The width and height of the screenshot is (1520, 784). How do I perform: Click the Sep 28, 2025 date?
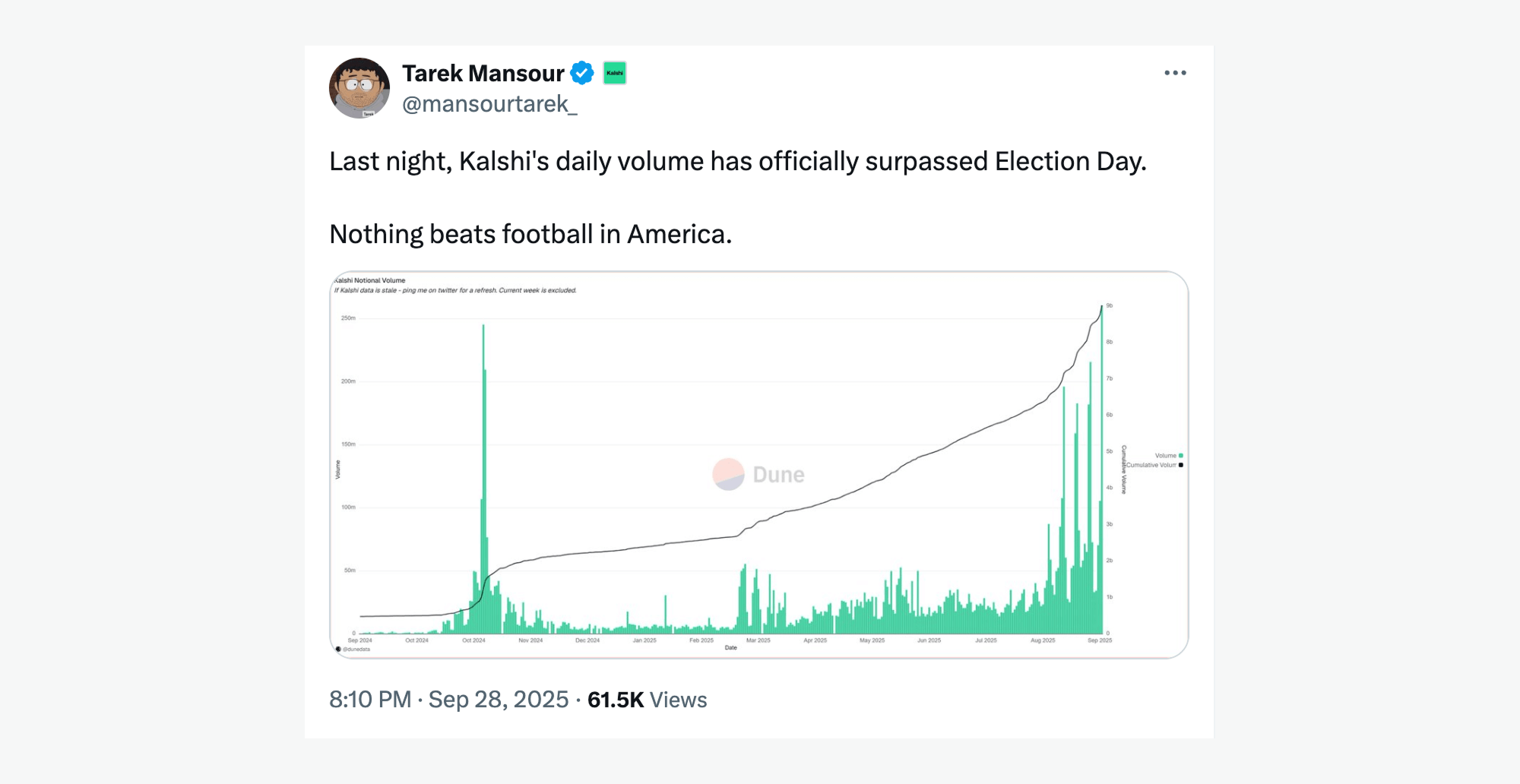pos(499,700)
